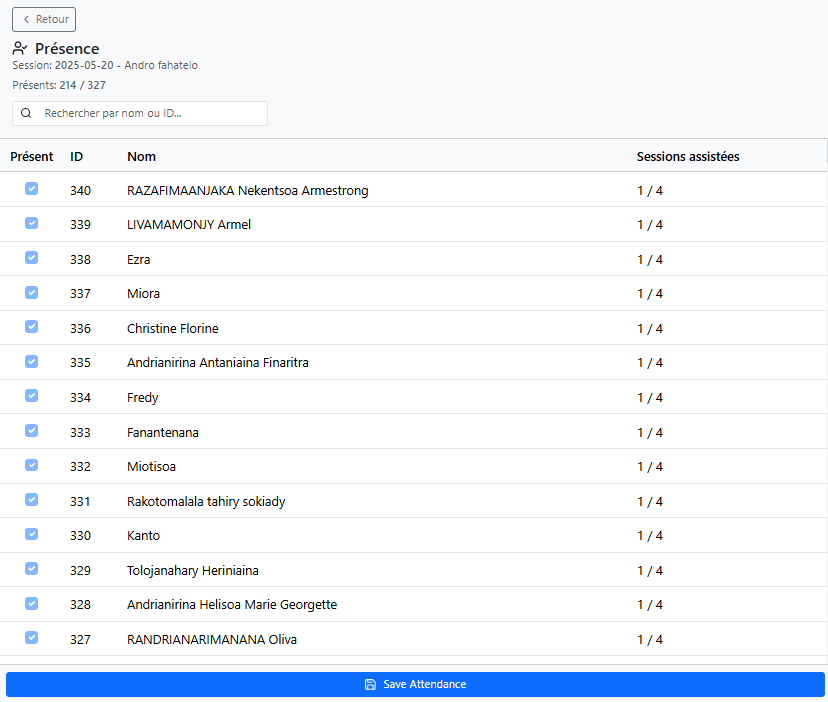Unmark Fredy as present
Image resolution: width=828 pixels, height=702 pixels.
click(31, 396)
